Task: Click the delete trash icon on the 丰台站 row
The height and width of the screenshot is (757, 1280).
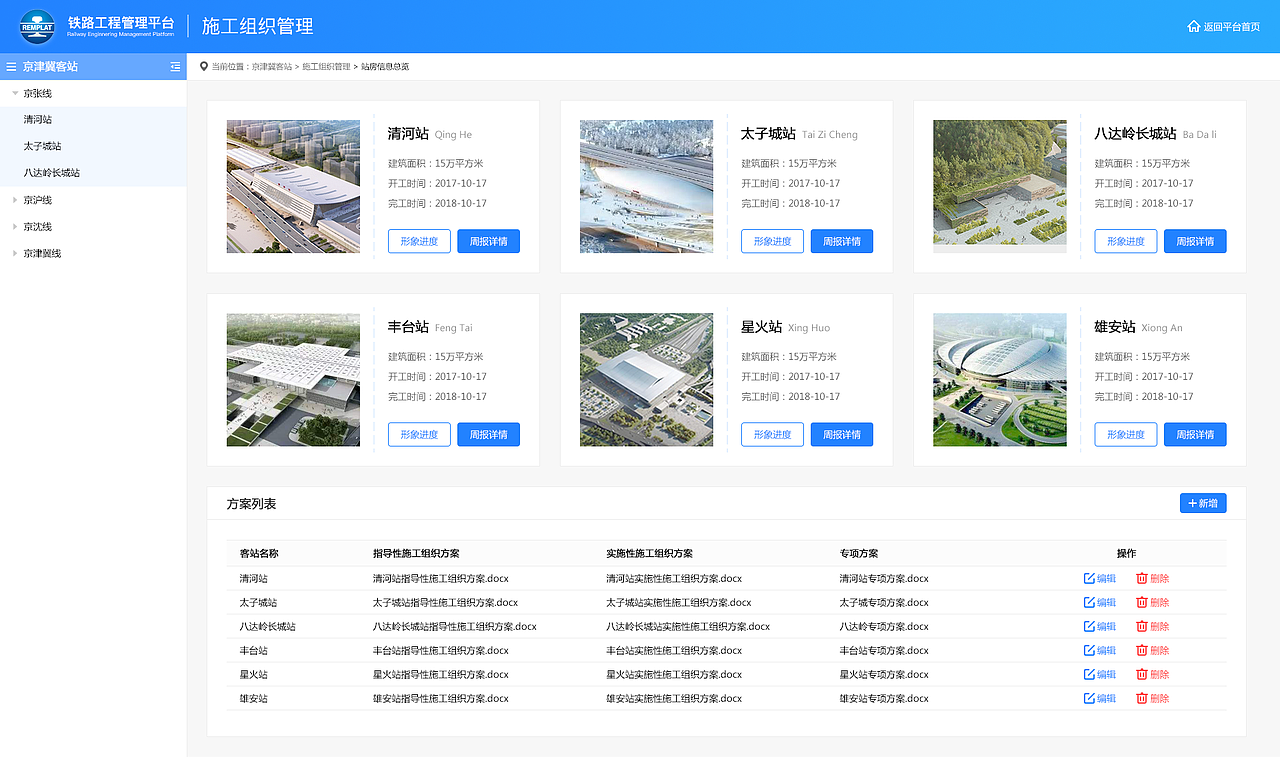Action: [1141, 650]
